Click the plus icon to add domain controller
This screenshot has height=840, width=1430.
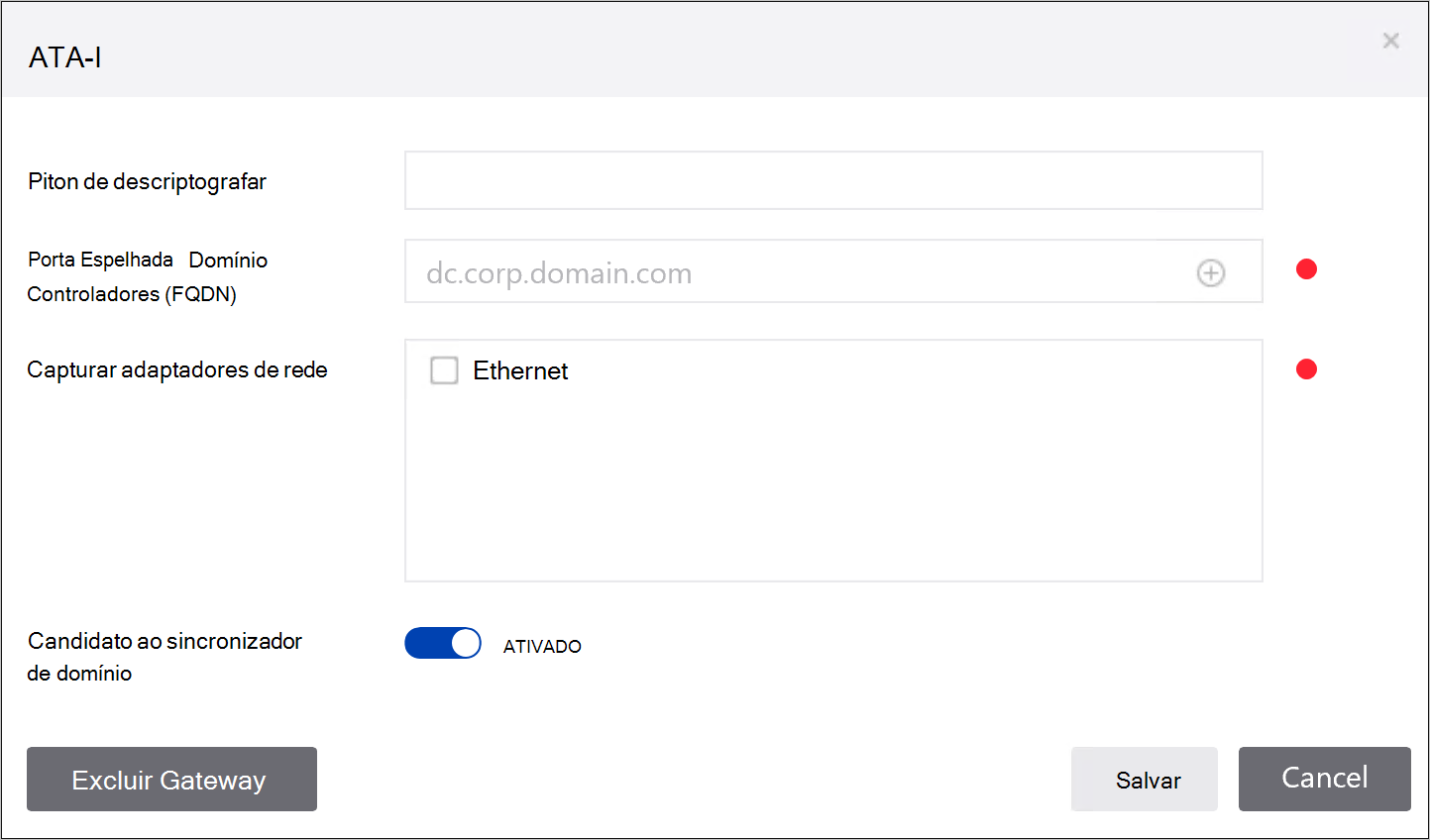[1211, 272]
